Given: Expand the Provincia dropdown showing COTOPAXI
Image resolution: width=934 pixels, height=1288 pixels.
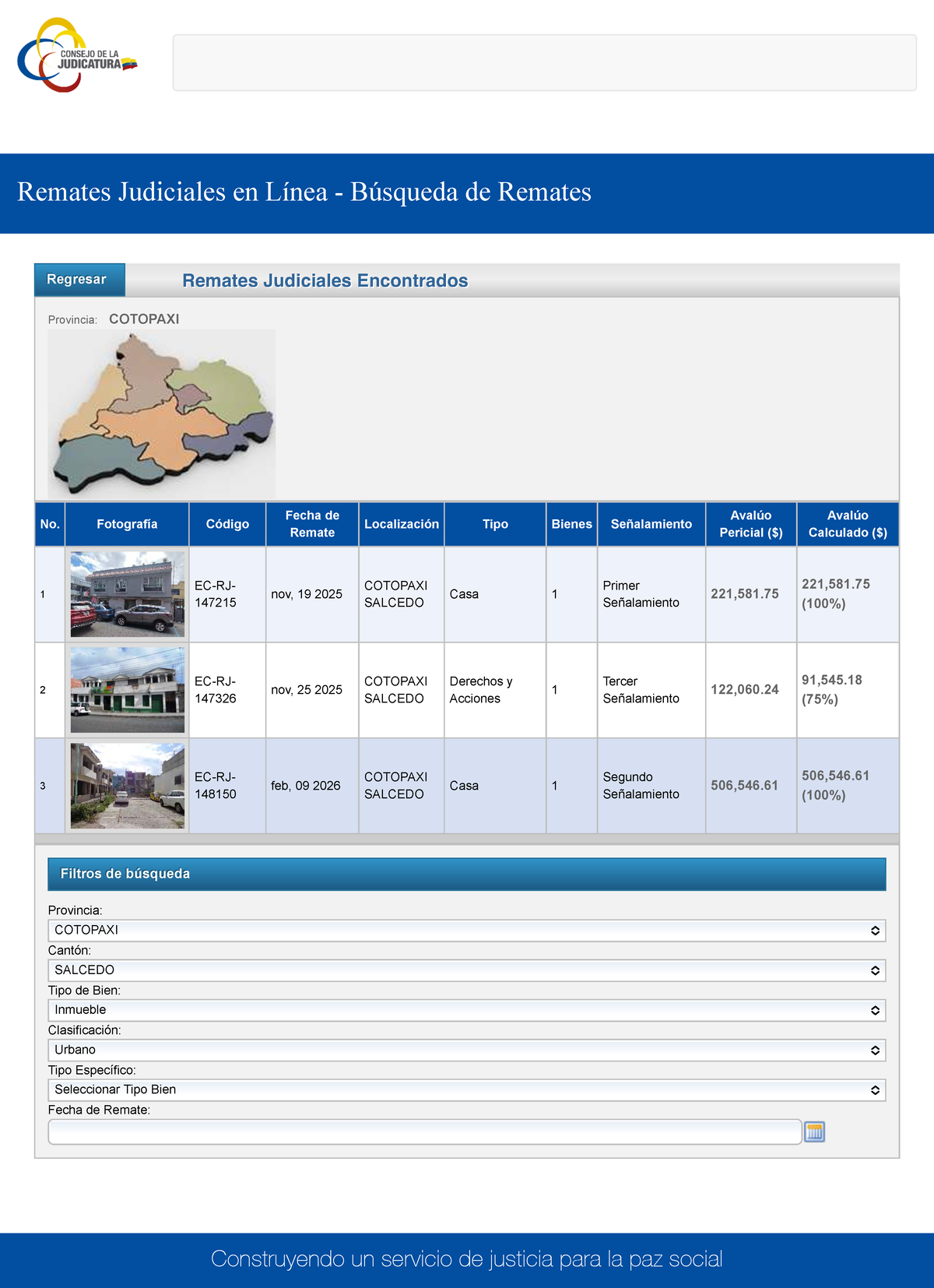Looking at the screenshot, I should click(x=467, y=931).
